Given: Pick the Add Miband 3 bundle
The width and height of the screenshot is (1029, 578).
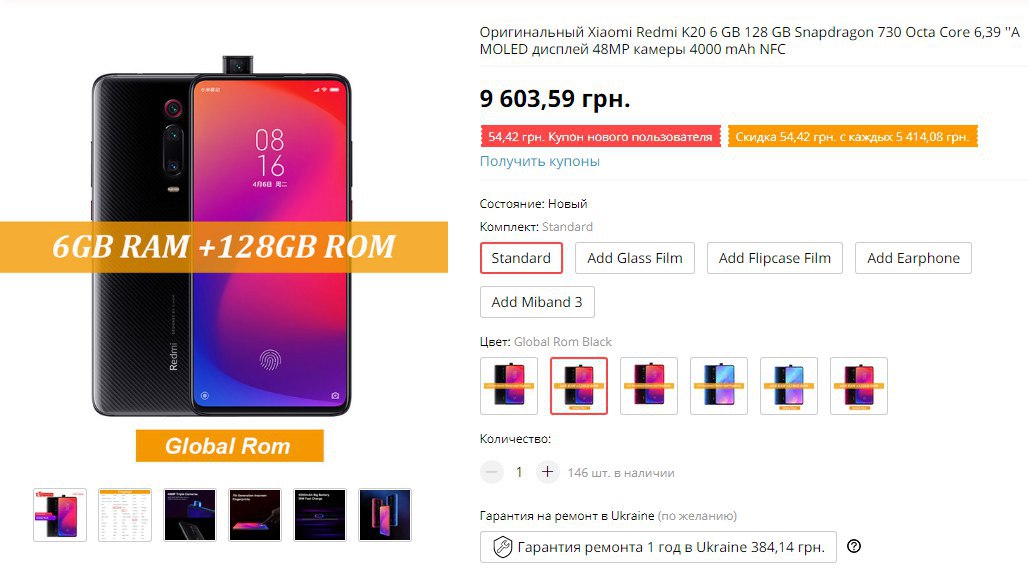Looking at the screenshot, I should (x=537, y=302).
